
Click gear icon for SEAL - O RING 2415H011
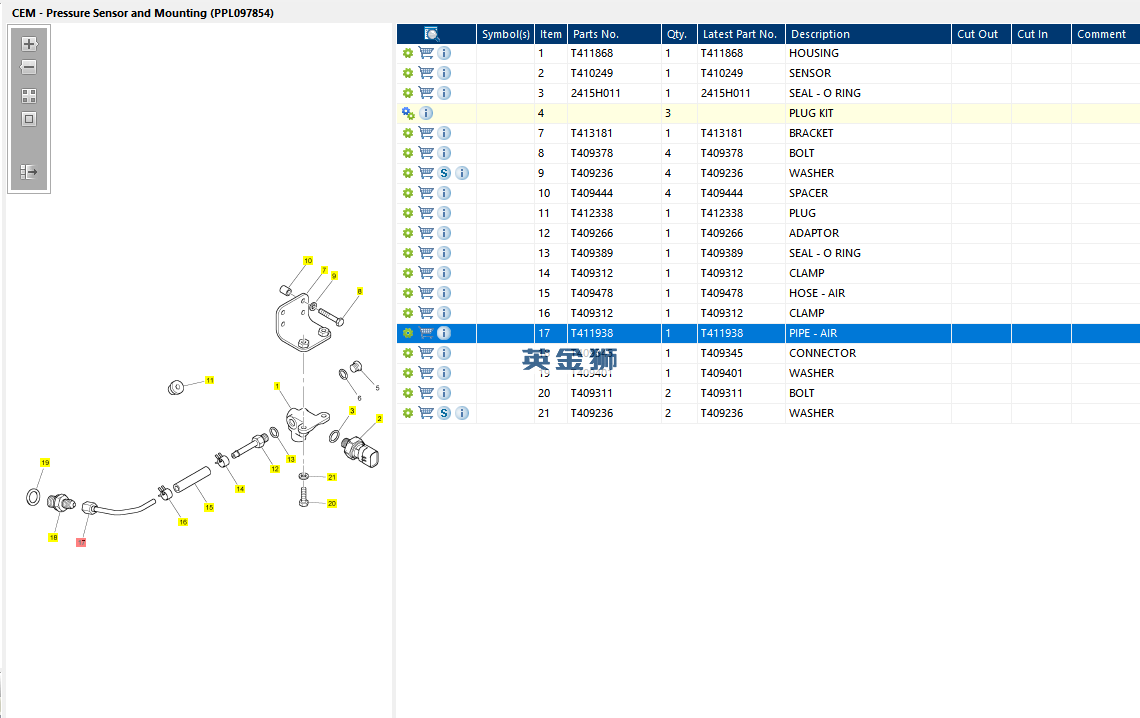coord(408,93)
